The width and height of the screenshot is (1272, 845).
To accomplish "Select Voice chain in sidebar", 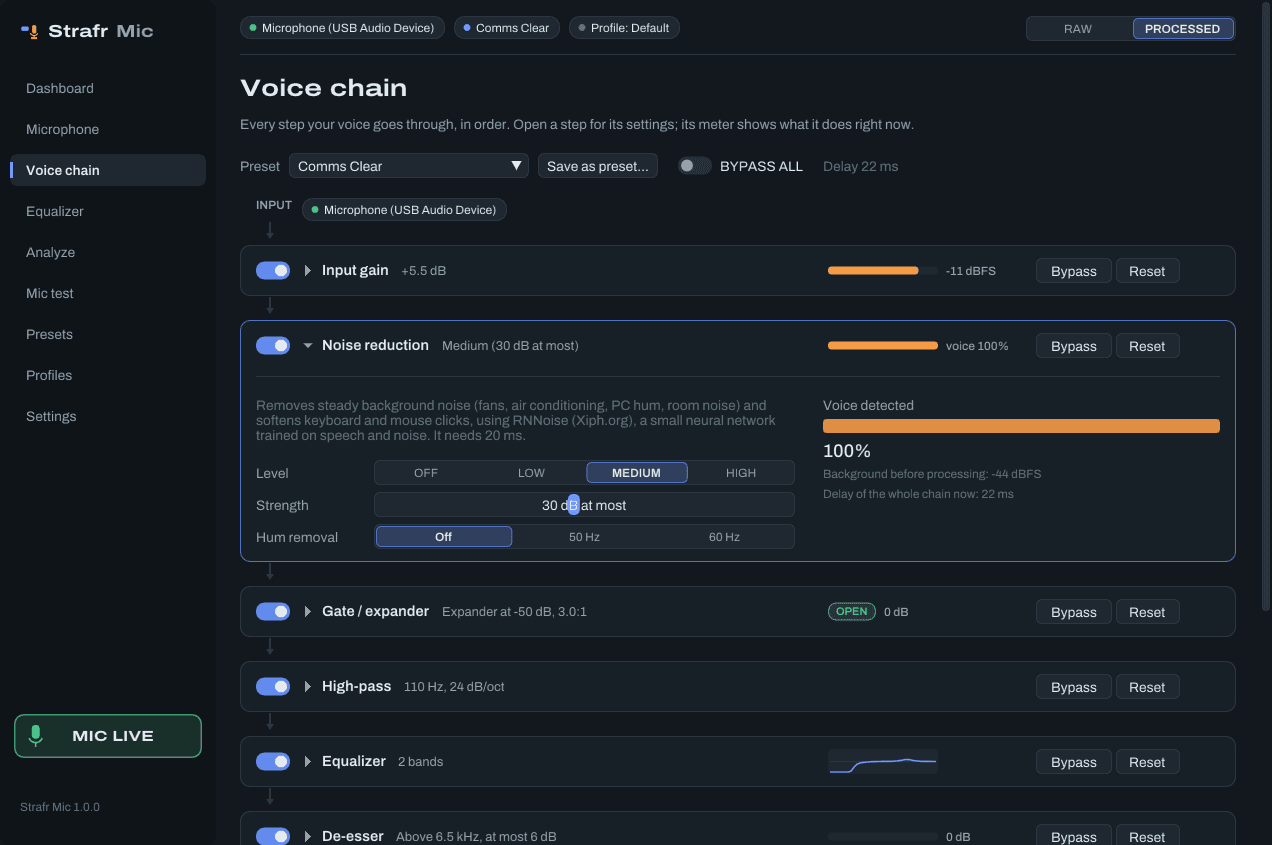I will point(108,170).
